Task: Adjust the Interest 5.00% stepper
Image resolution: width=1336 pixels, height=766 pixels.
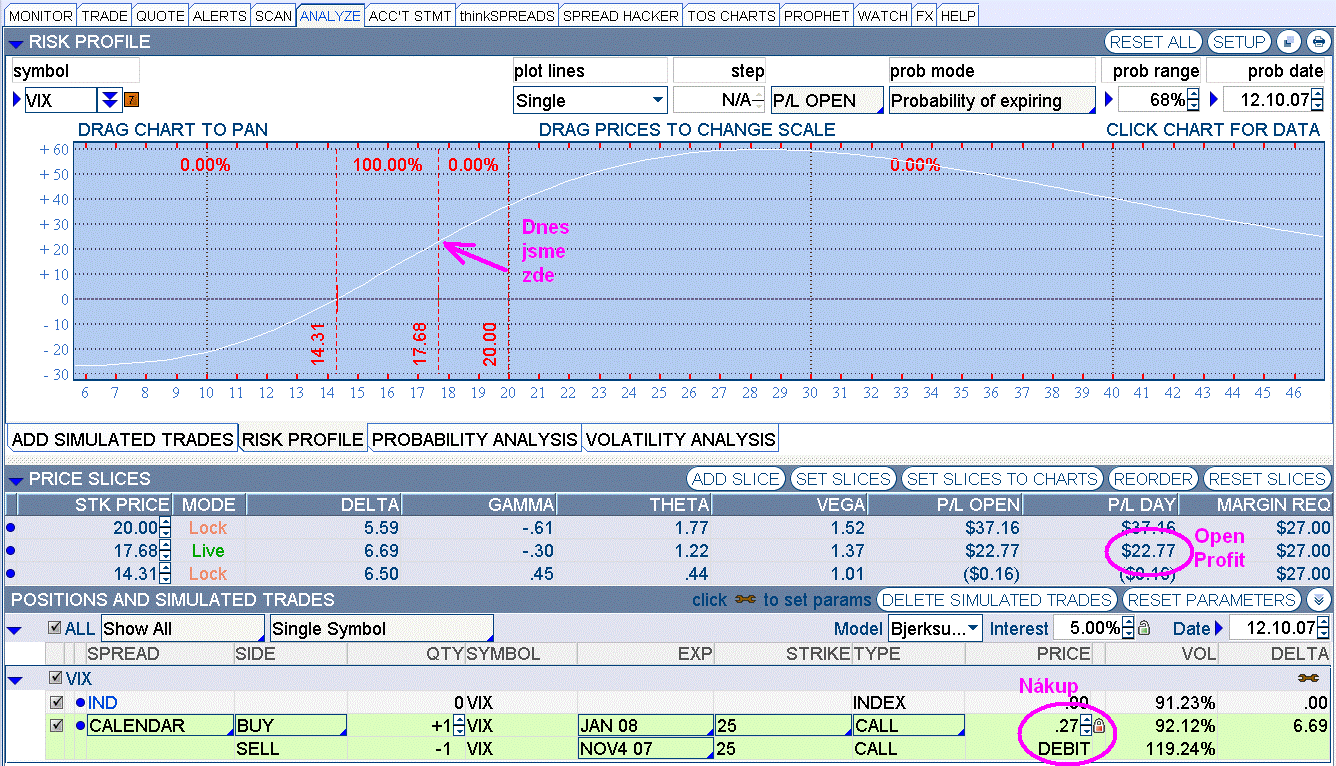Action: [1129, 628]
